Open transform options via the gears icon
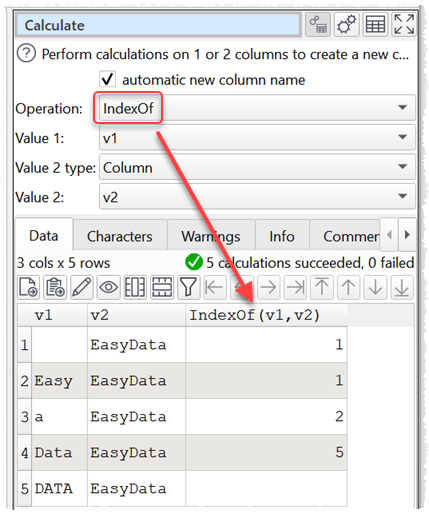The height and width of the screenshot is (514, 429). tap(347, 25)
